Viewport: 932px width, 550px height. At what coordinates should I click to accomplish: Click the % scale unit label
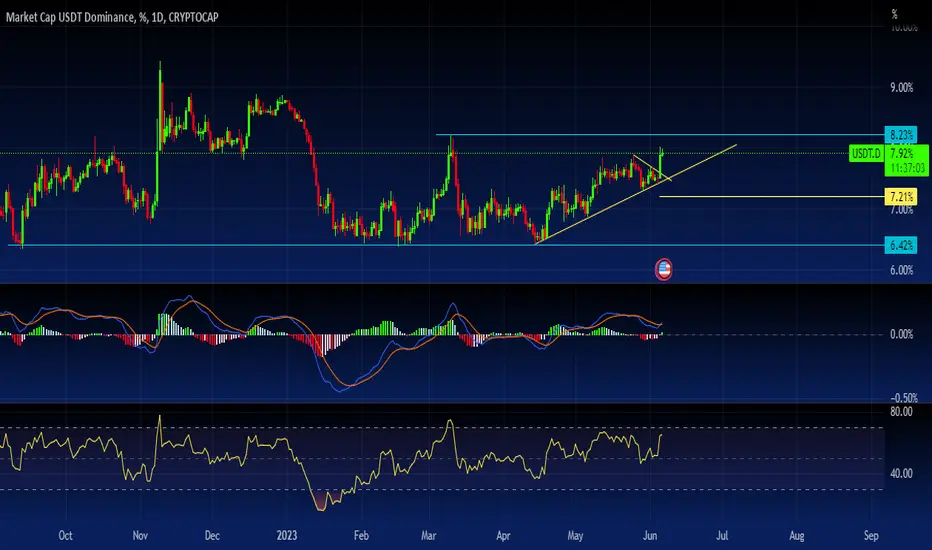pyautogui.click(x=895, y=14)
